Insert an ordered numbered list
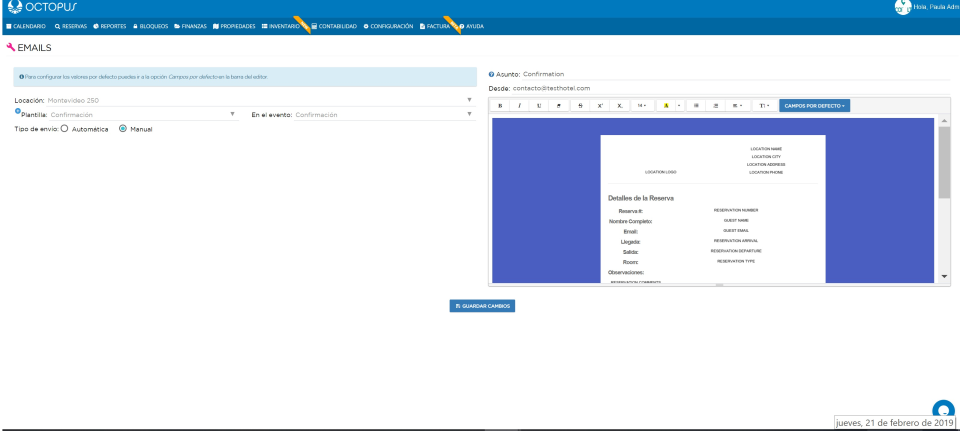 tap(716, 105)
